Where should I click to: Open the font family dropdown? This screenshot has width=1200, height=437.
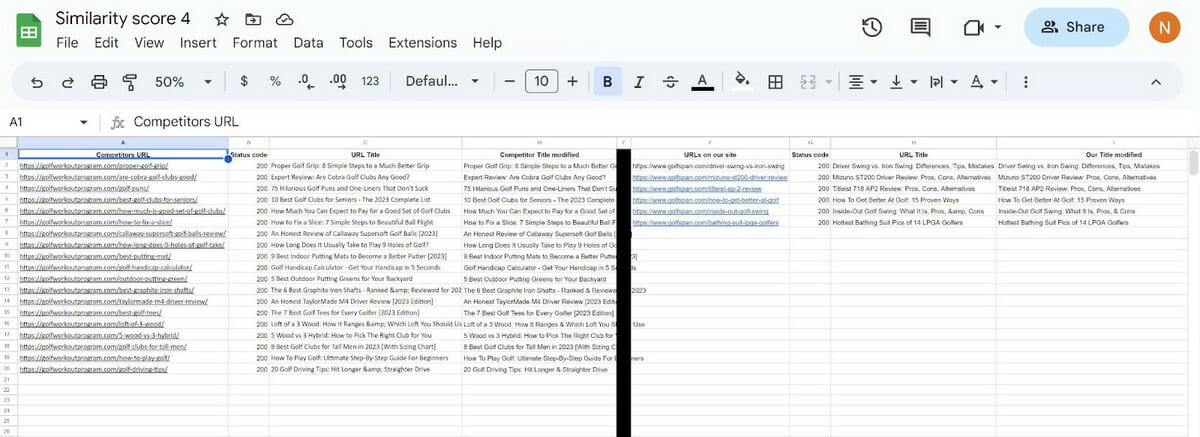click(x=442, y=82)
